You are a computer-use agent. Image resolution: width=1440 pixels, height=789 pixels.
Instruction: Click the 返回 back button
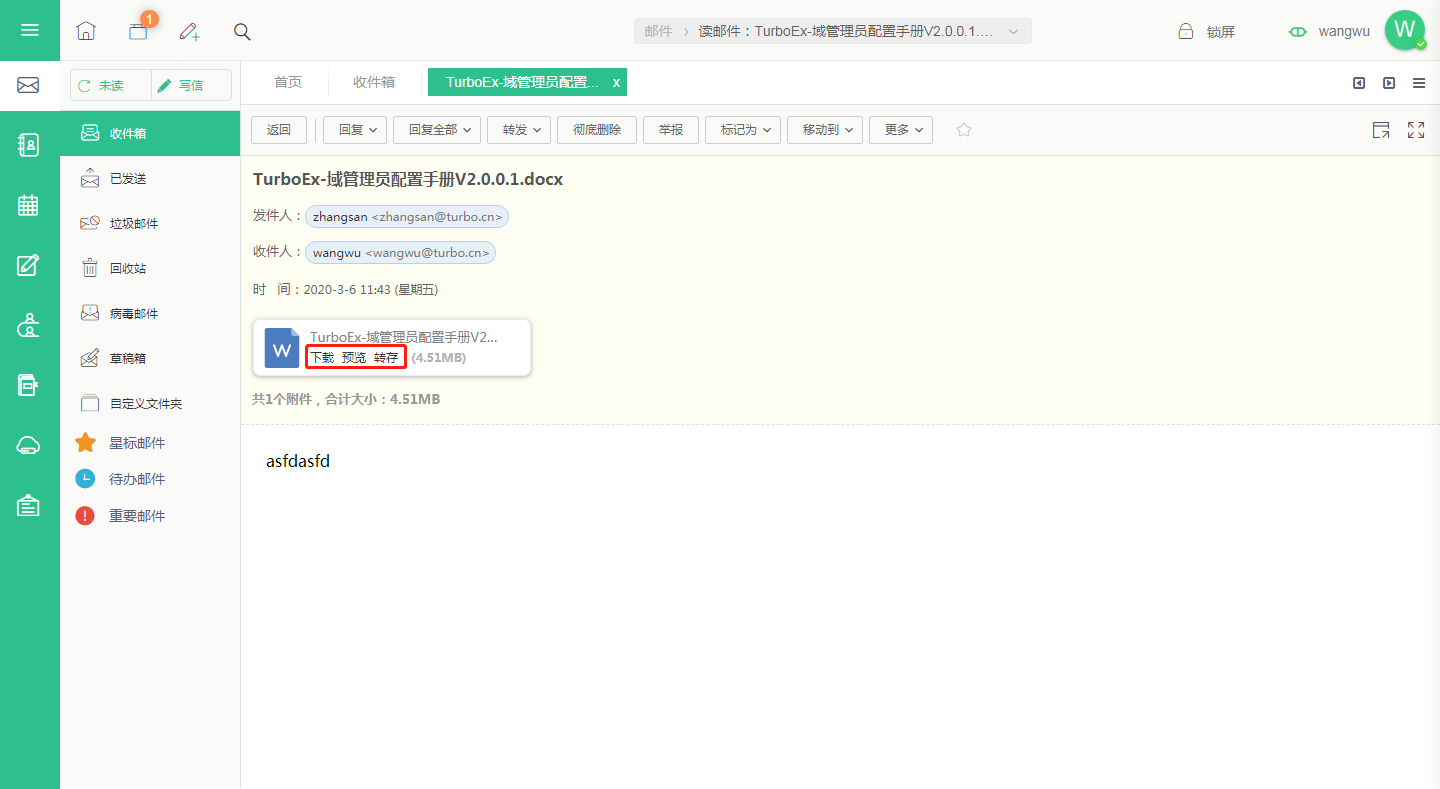pos(279,130)
